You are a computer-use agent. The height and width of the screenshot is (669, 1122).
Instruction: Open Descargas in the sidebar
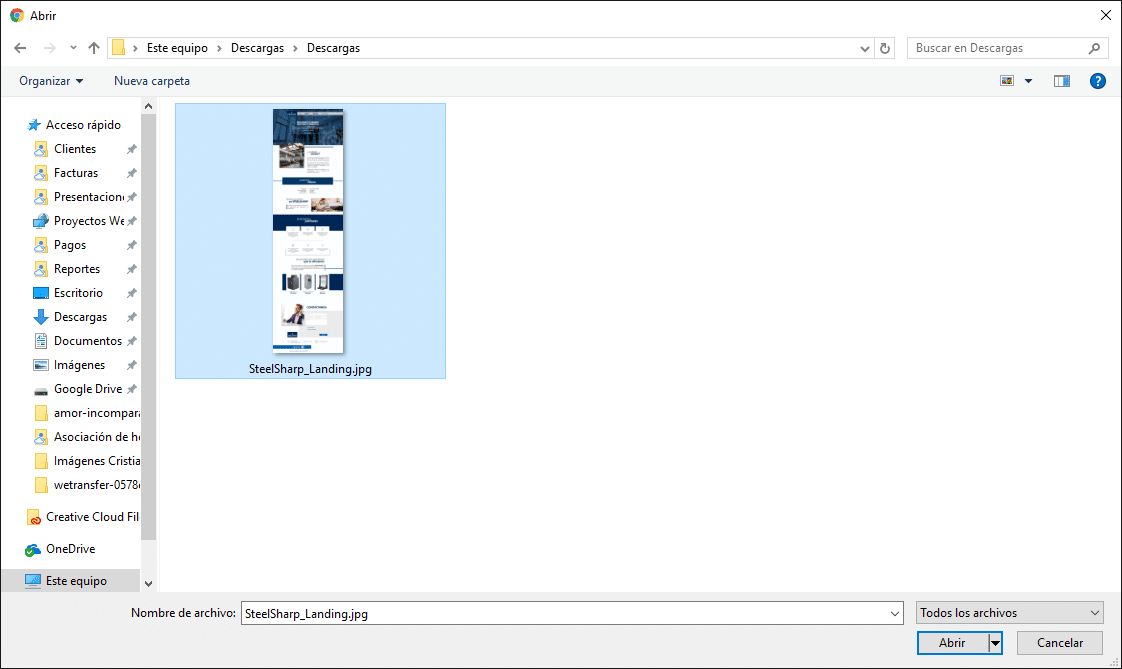tap(80, 317)
